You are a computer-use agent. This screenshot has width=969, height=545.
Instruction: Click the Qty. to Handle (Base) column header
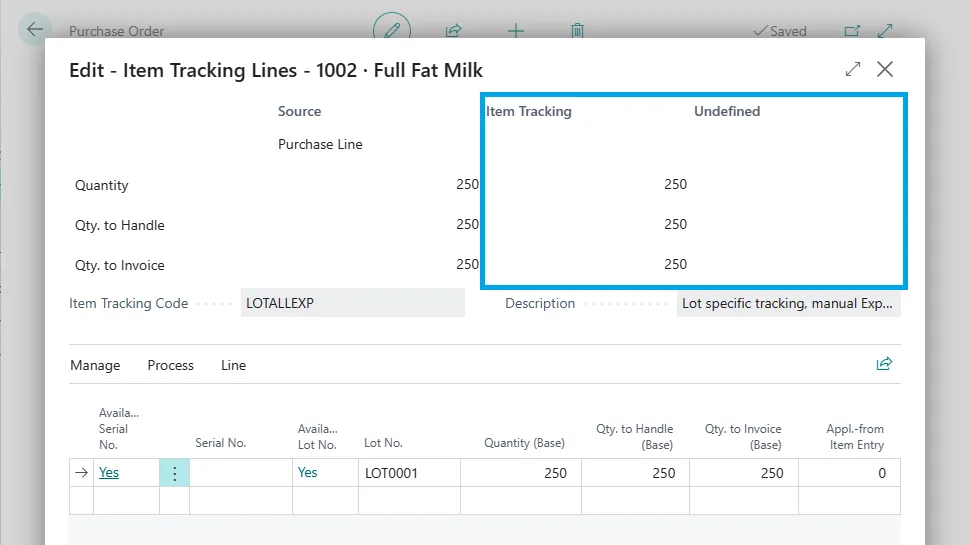tap(634, 437)
